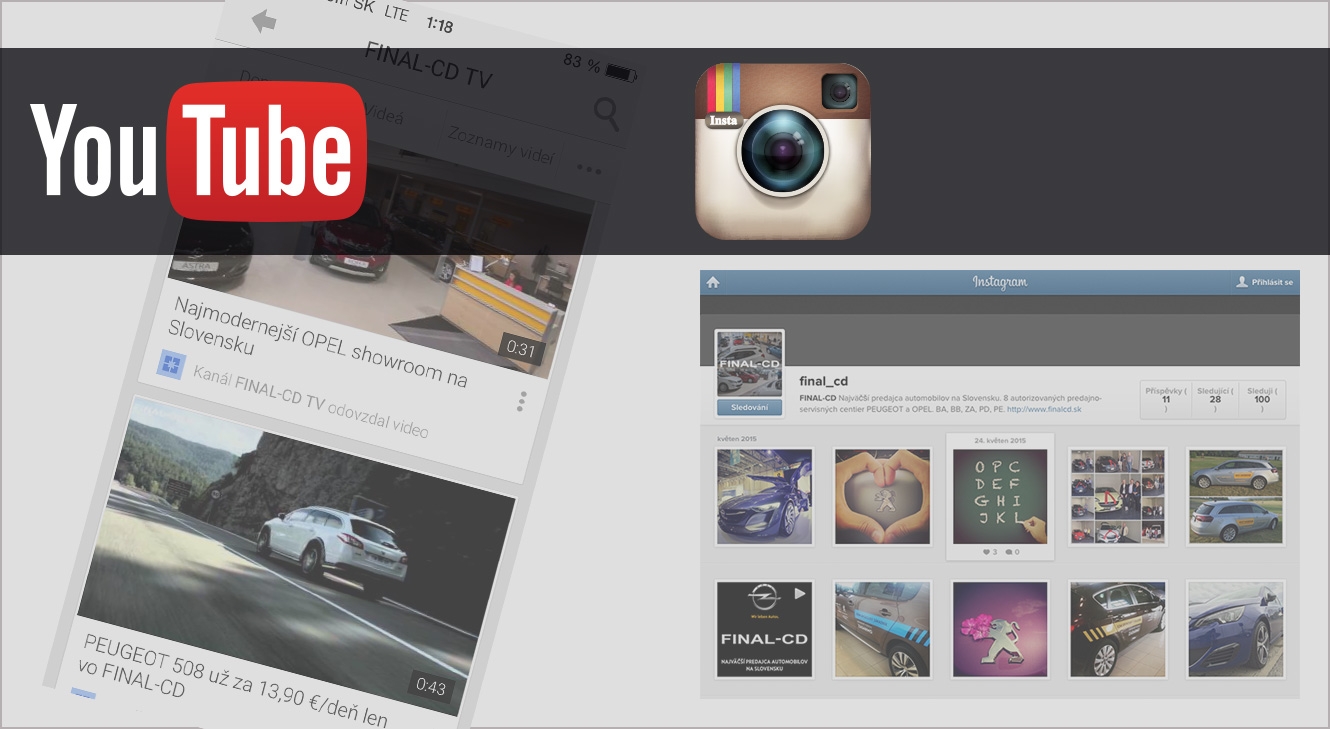Play the FINAL-CD Opel logo video post
Viewport: 1330px width, 729px height.
[x=765, y=629]
